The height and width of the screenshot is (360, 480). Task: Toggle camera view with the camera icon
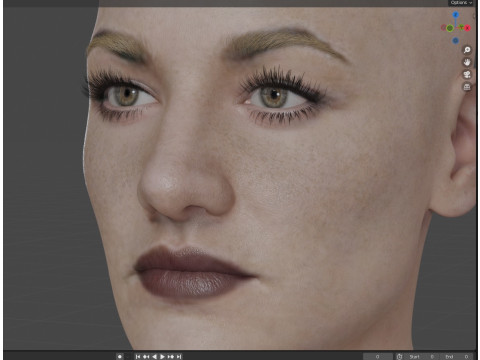coord(467,75)
